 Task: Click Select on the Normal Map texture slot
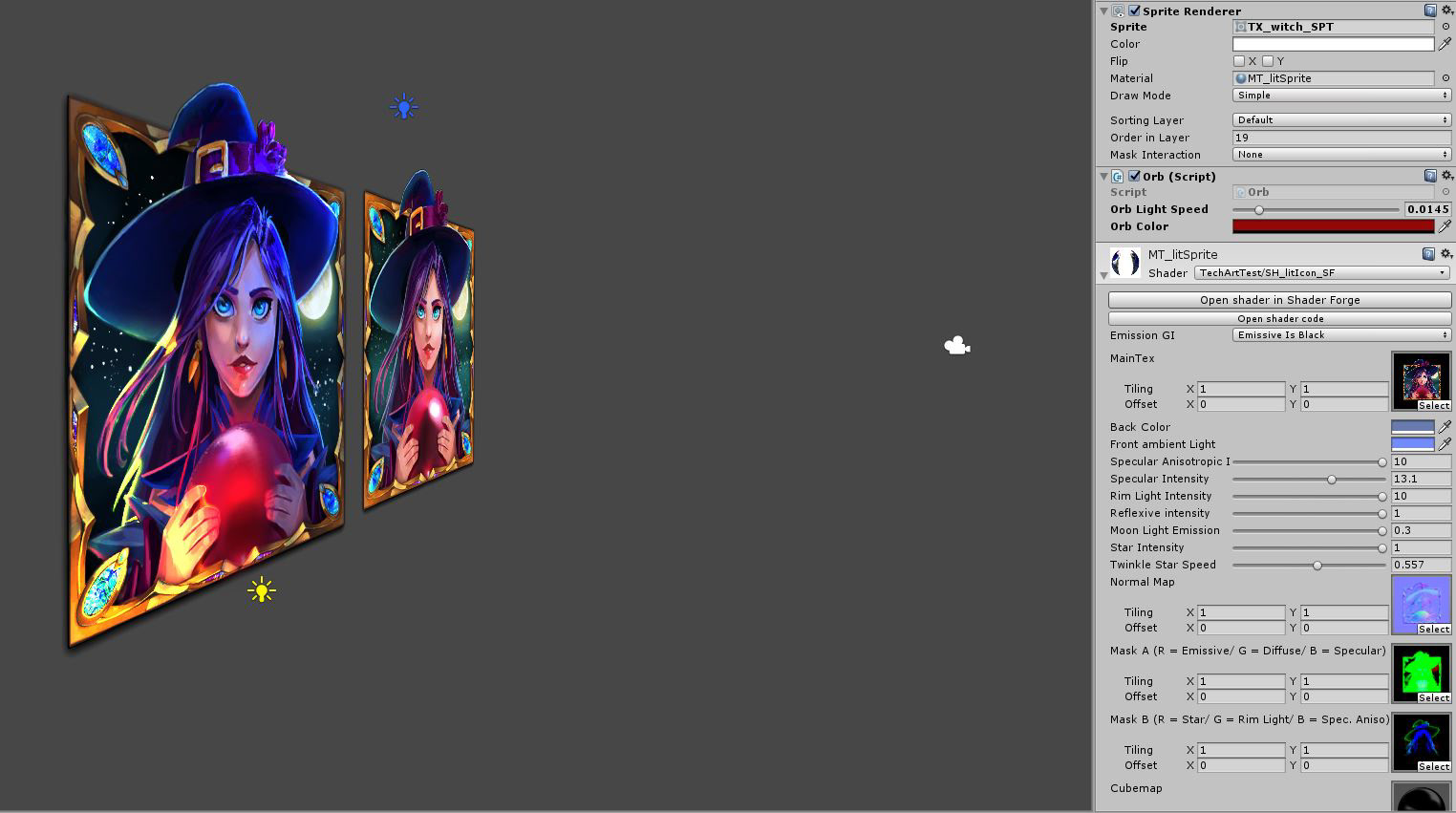[1433, 630]
